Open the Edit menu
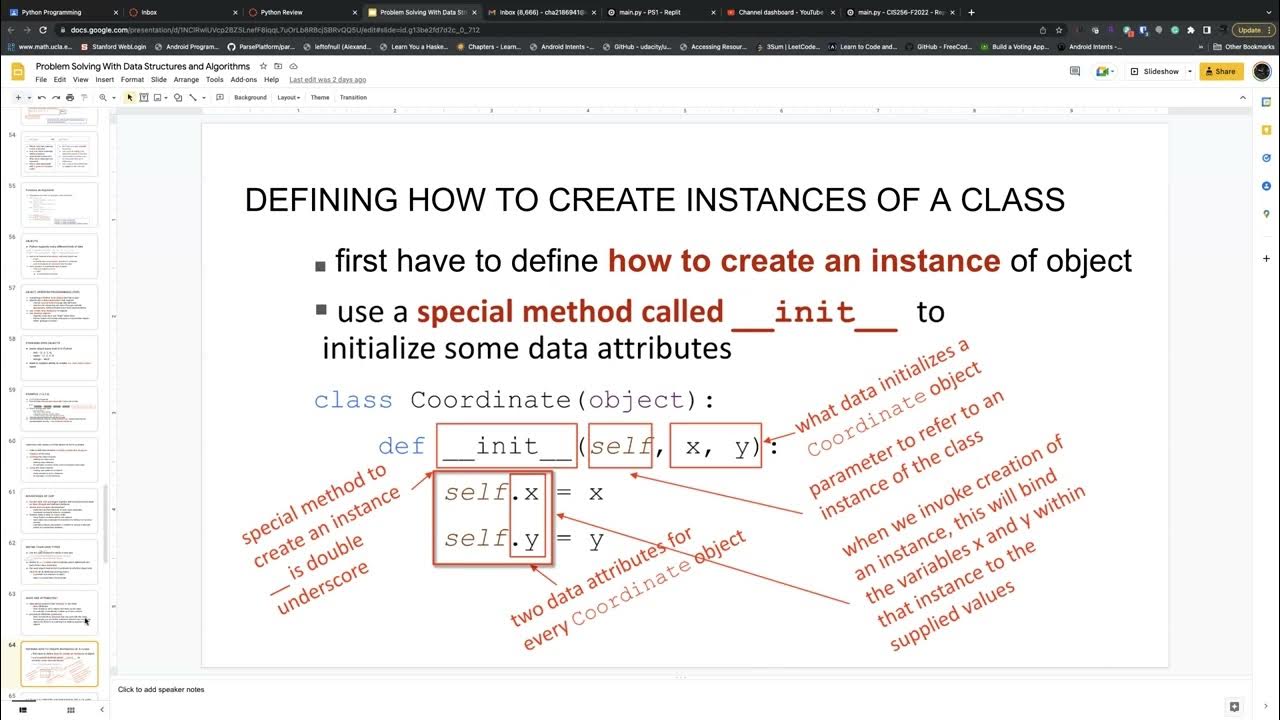Screen dimensions: 1280x720 (60, 79)
